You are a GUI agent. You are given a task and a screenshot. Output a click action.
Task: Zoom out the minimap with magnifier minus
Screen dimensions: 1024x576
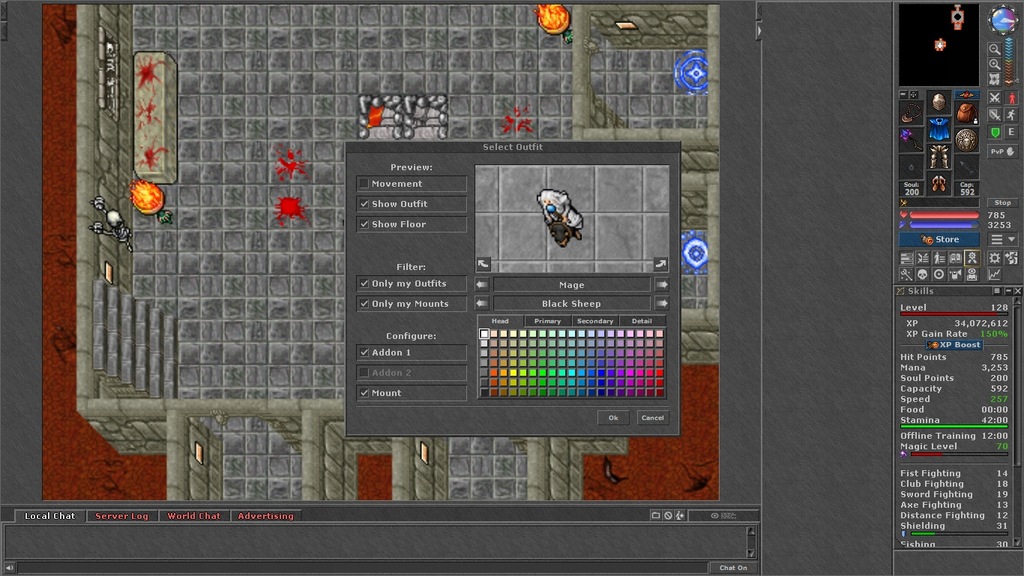995,49
